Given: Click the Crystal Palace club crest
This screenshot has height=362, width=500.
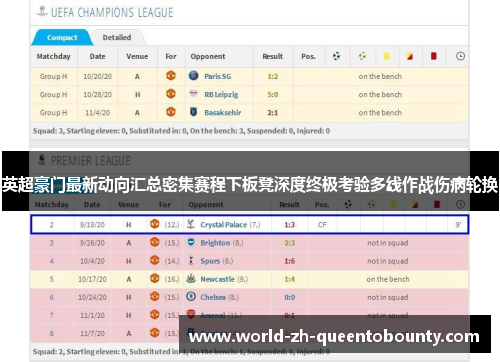Looking at the screenshot, I should [x=191, y=224].
